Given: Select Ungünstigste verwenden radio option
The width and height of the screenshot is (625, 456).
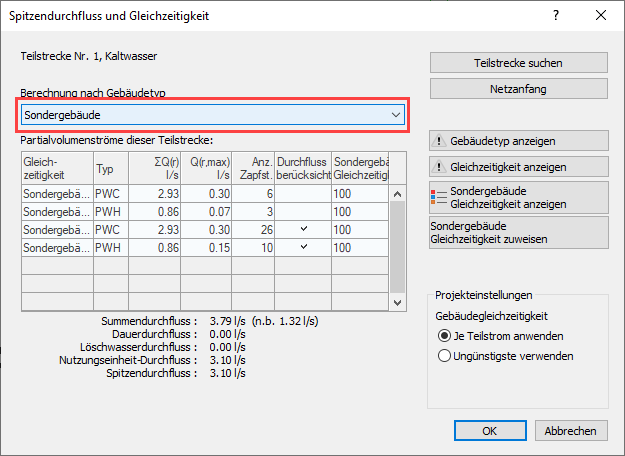Looking at the screenshot, I should click(x=505, y=356).
